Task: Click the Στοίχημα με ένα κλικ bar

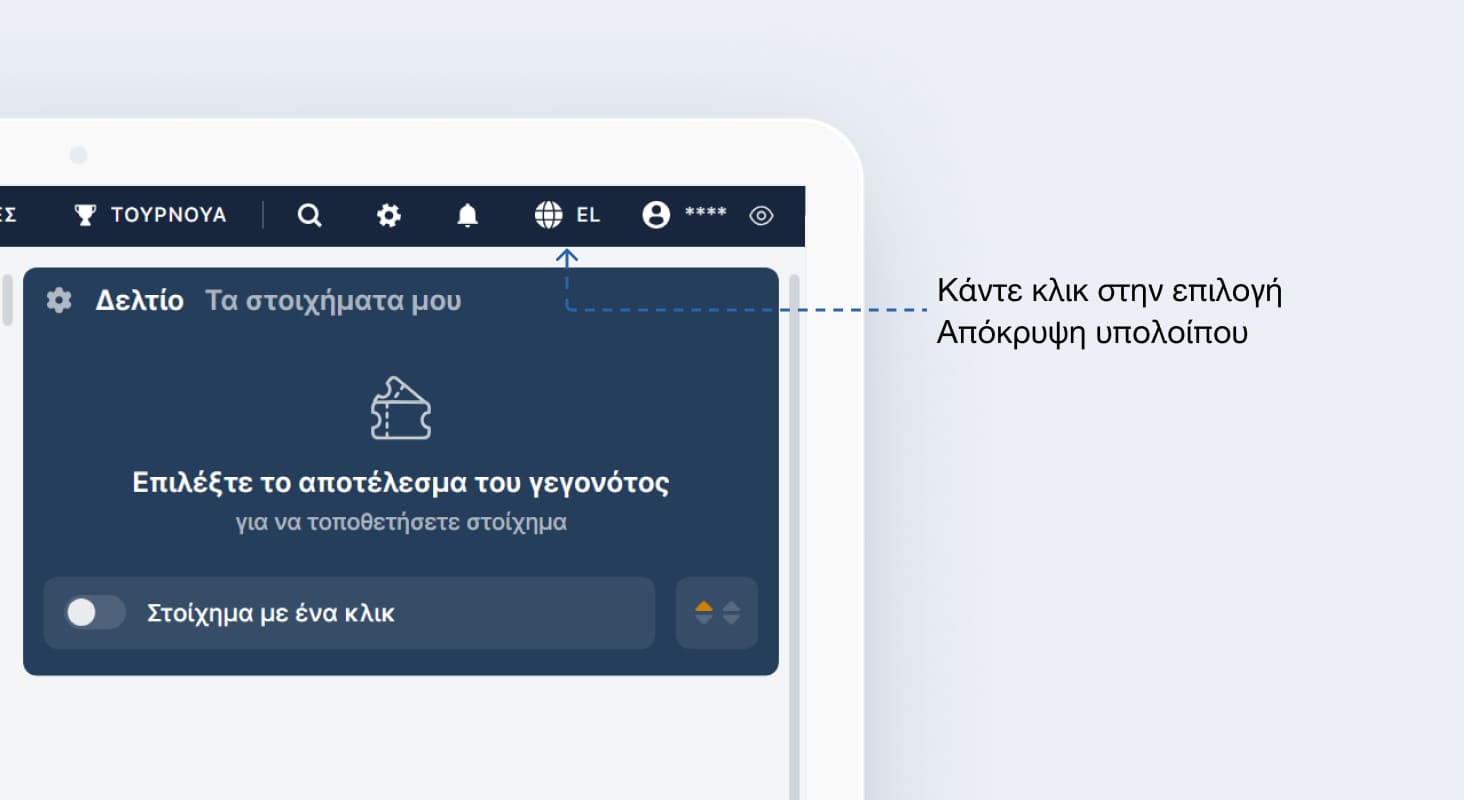Action: point(348,613)
